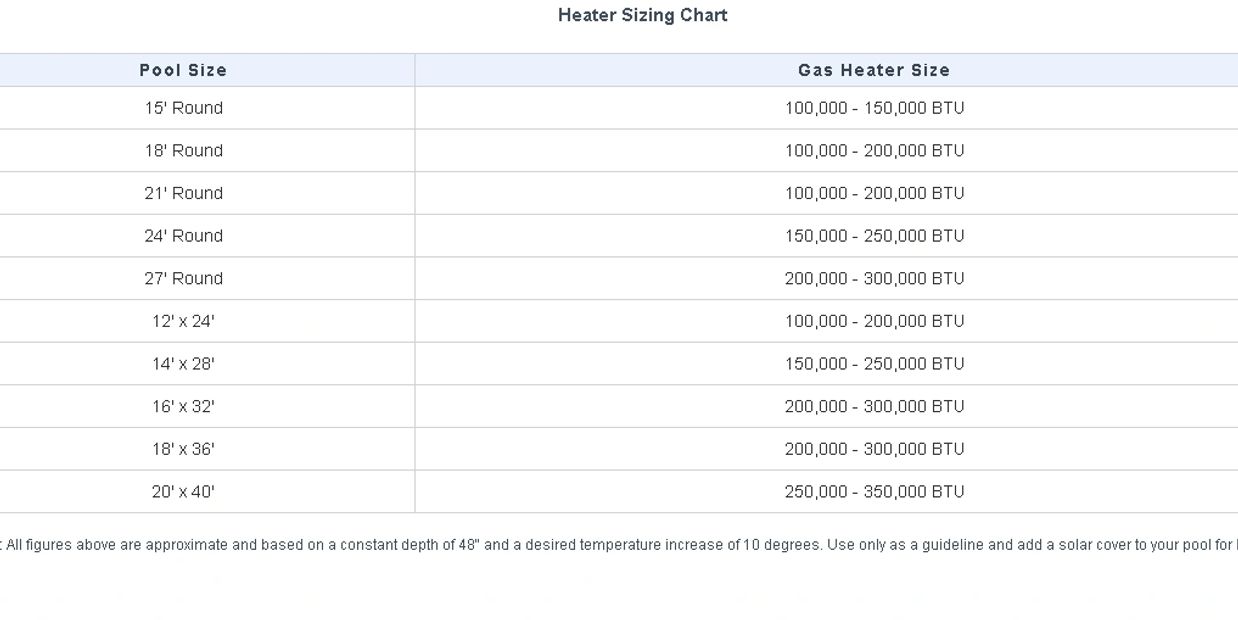This screenshot has height=620, width=1238.
Task: Click heater size for the 14' x 28' pool
Action: click(874, 364)
